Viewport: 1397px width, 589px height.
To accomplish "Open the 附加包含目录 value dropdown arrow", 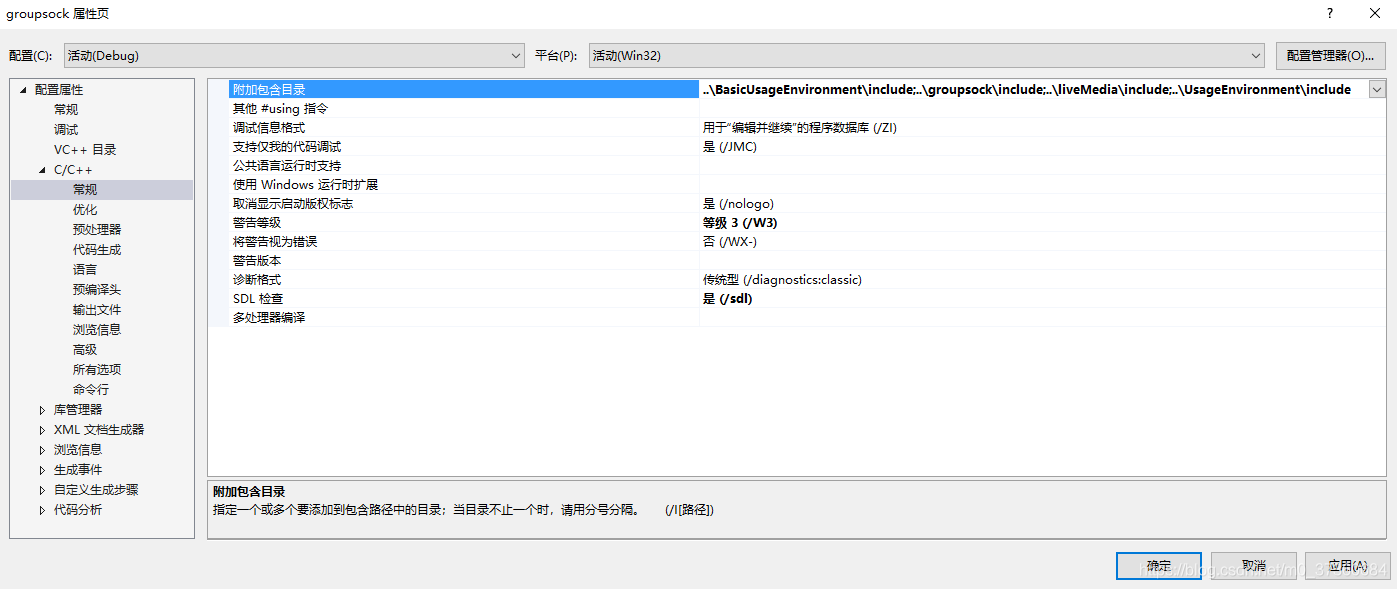I will 1377,90.
